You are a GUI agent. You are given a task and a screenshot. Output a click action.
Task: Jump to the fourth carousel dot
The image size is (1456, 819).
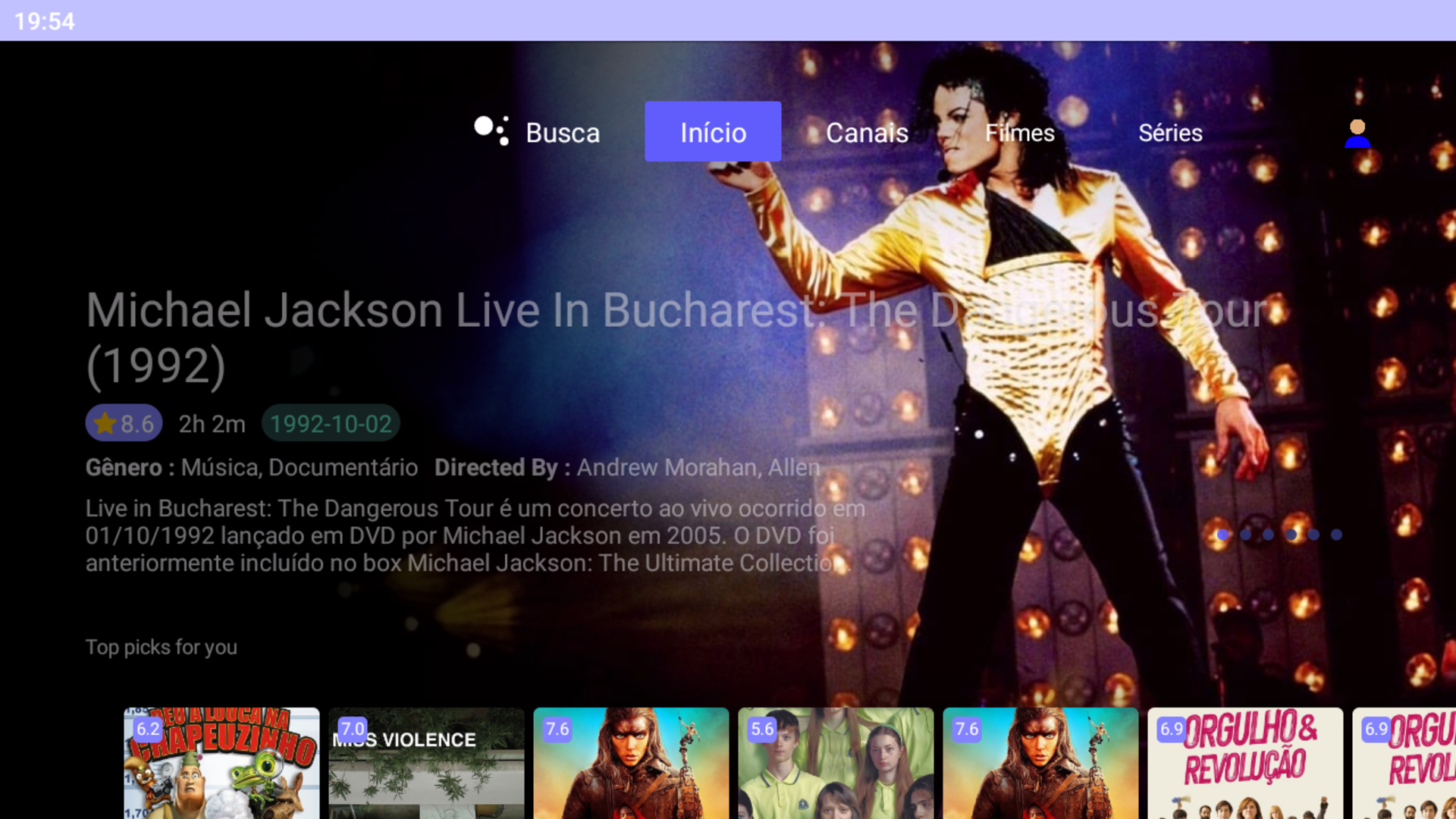1291,535
